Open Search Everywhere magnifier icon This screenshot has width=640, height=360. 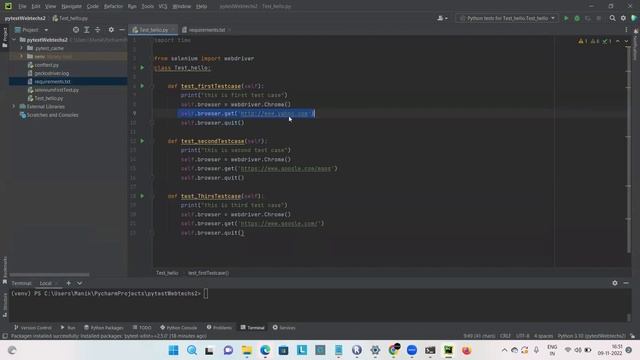pyautogui.click(x=612, y=18)
